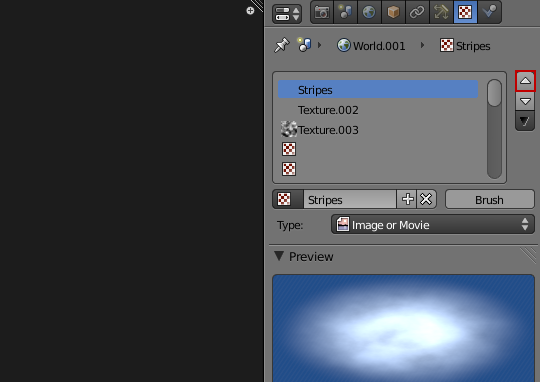The height and width of the screenshot is (382, 540).
Task: Click the scene icon in the breadcrumb
Action: coord(304,45)
